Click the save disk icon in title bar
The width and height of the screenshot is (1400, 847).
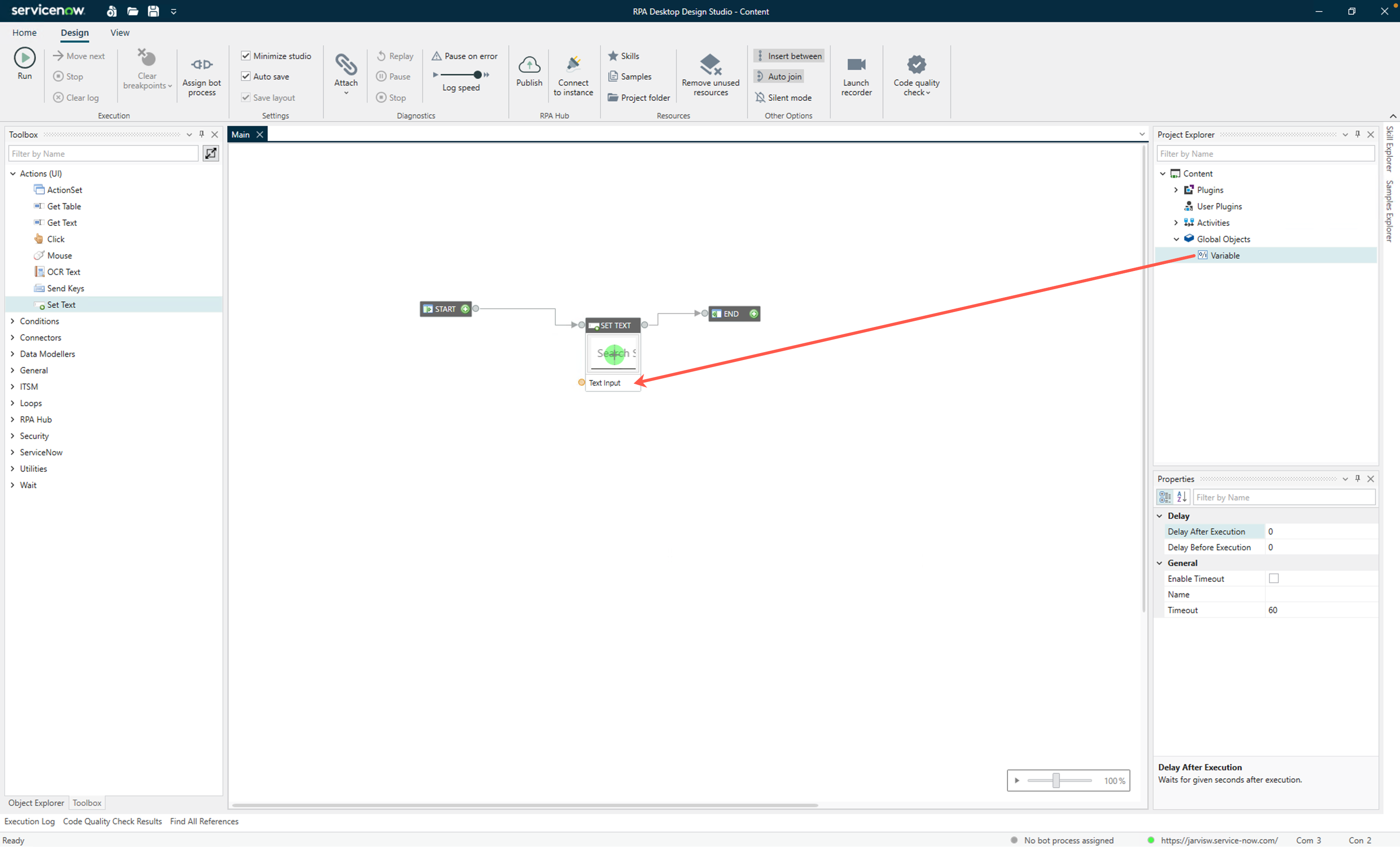point(154,11)
